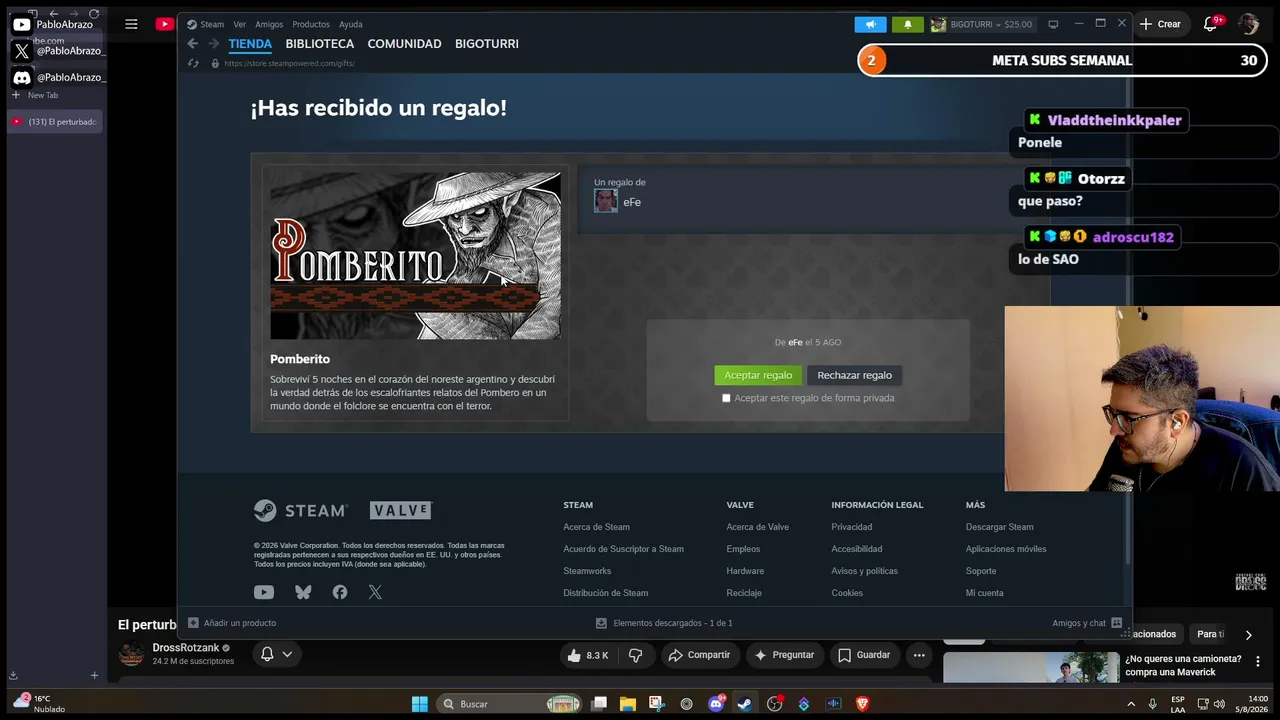Viewport: 1280px width, 720px height.
Task: Open the YouTube account avatar
Action: (1248, 24)
